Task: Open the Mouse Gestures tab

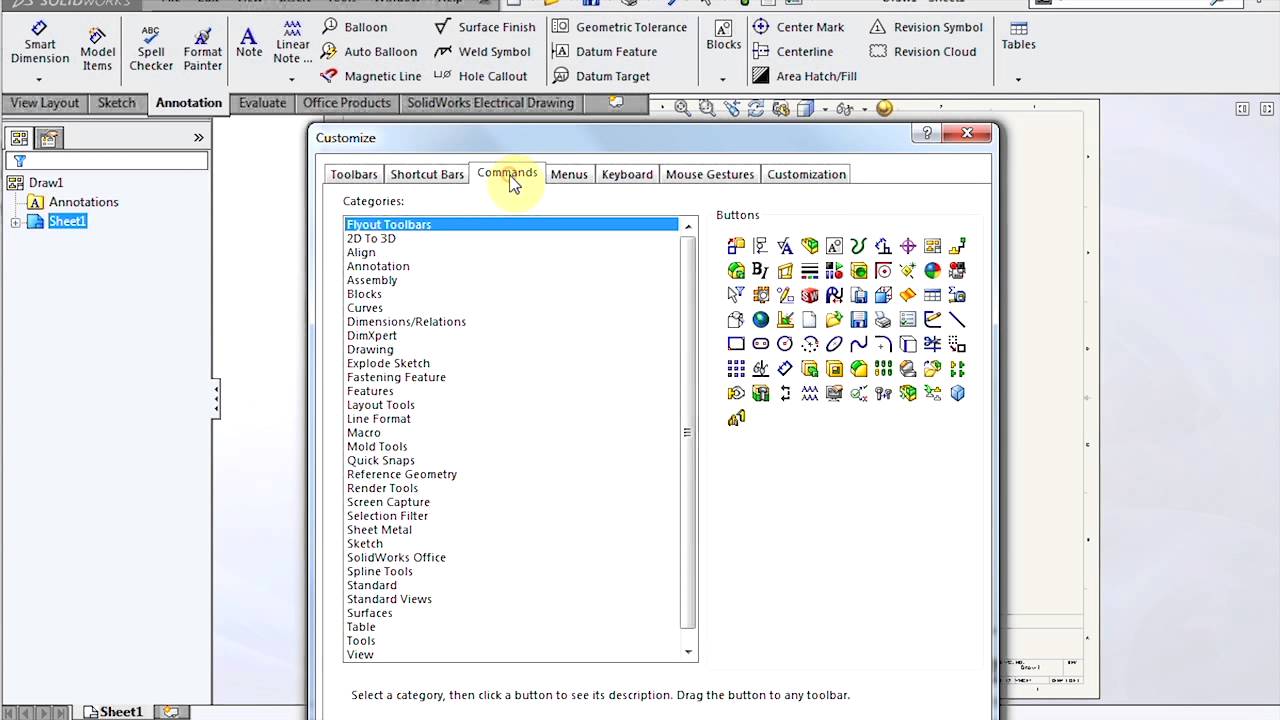Action: (710, 174)
